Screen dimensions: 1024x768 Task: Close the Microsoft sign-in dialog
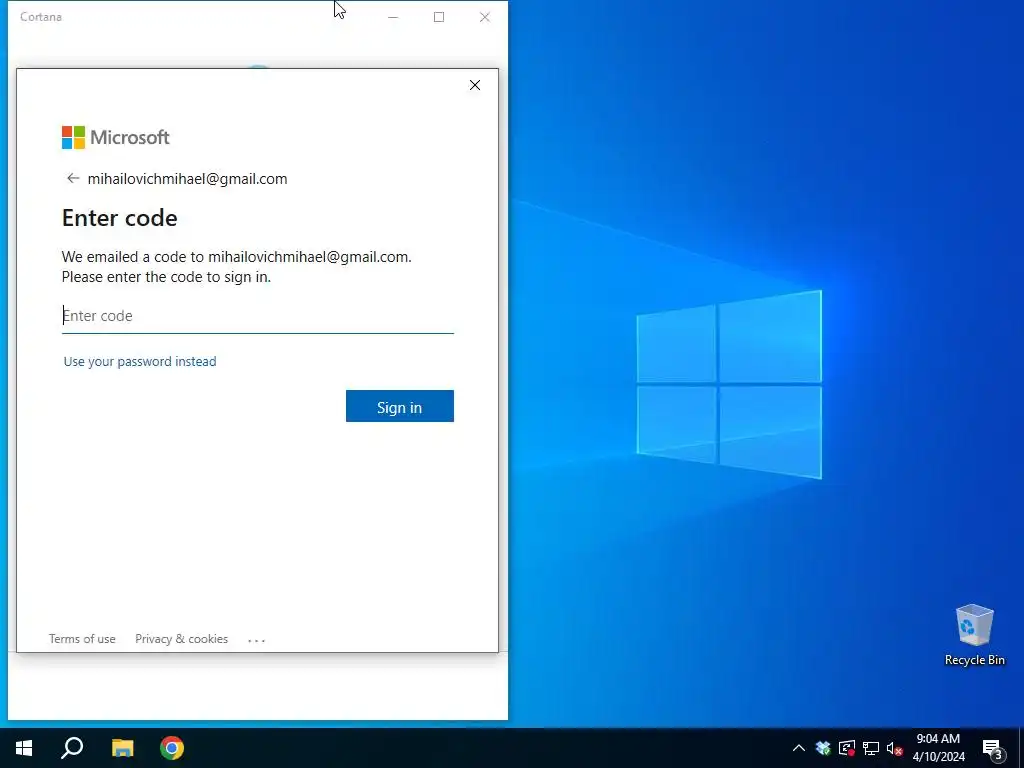click(475, 85)
